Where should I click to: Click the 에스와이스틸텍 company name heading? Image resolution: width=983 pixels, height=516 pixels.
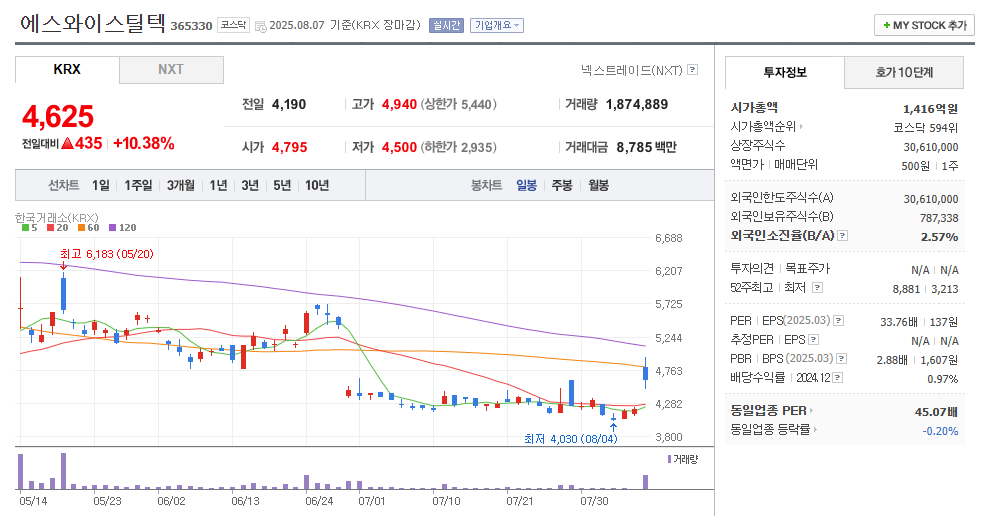click(x=93, y=23)
